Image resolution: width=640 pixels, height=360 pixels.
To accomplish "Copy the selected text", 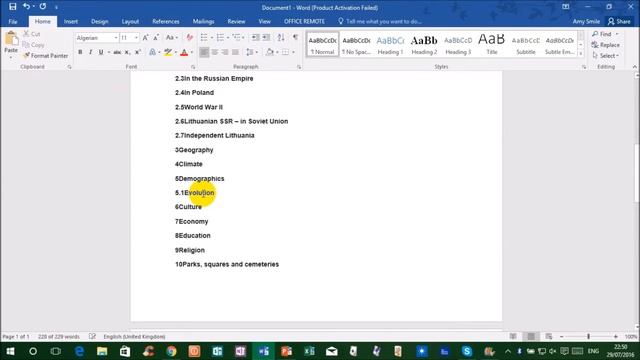I will point(33,45).
